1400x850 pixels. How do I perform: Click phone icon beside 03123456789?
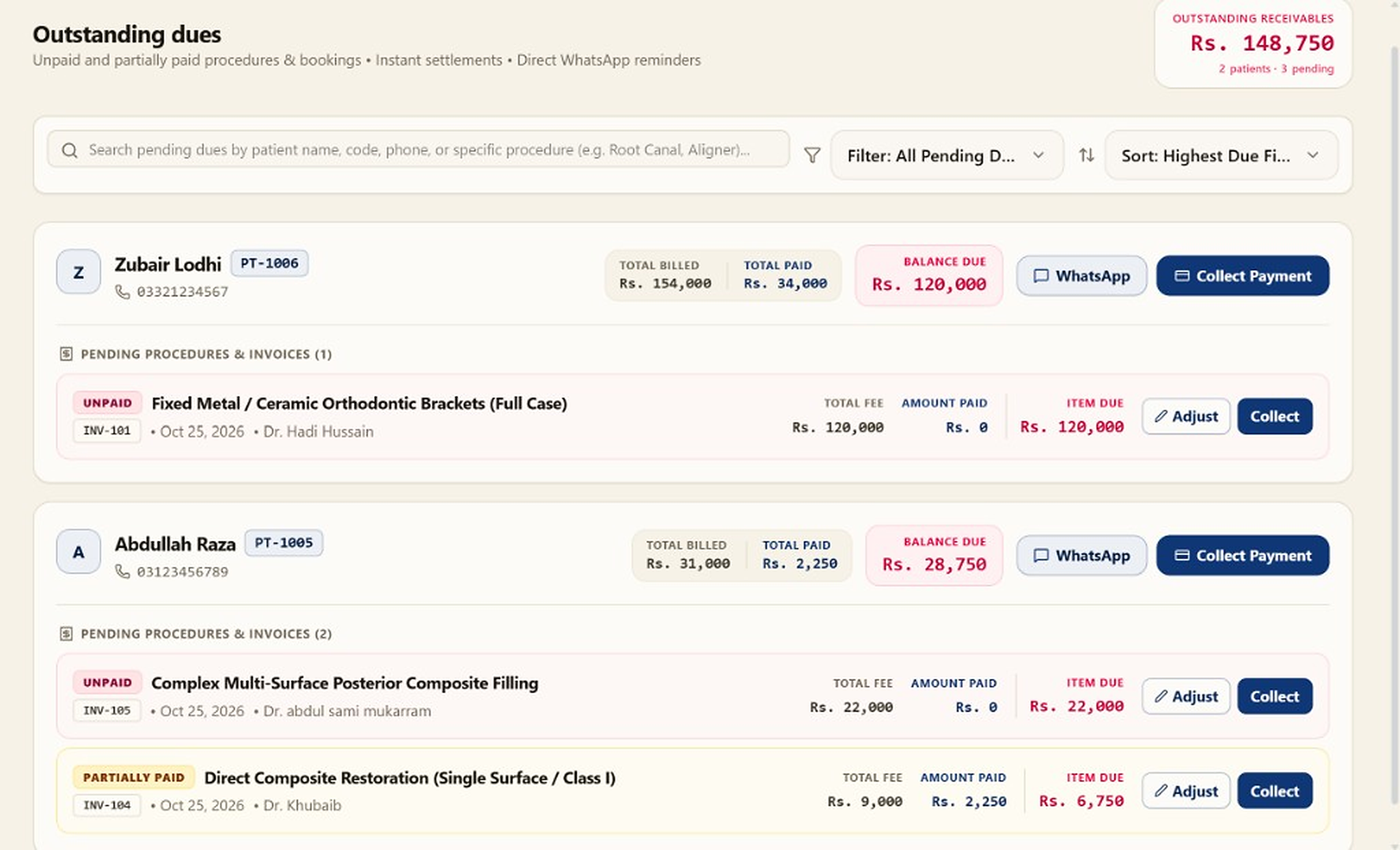point(122,571)
